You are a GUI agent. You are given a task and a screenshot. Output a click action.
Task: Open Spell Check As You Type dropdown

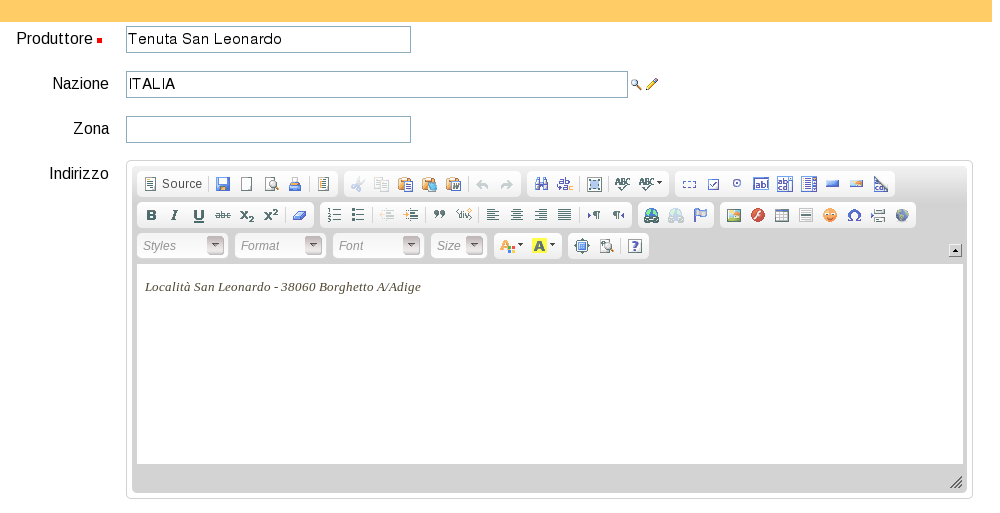[x=650, y=184]
